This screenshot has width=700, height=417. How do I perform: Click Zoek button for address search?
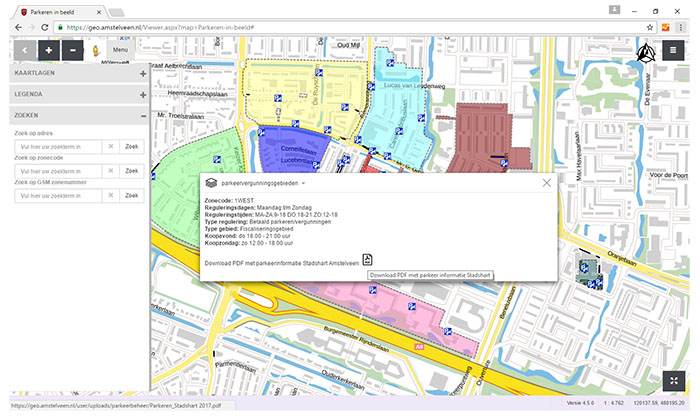coord(132,146)
